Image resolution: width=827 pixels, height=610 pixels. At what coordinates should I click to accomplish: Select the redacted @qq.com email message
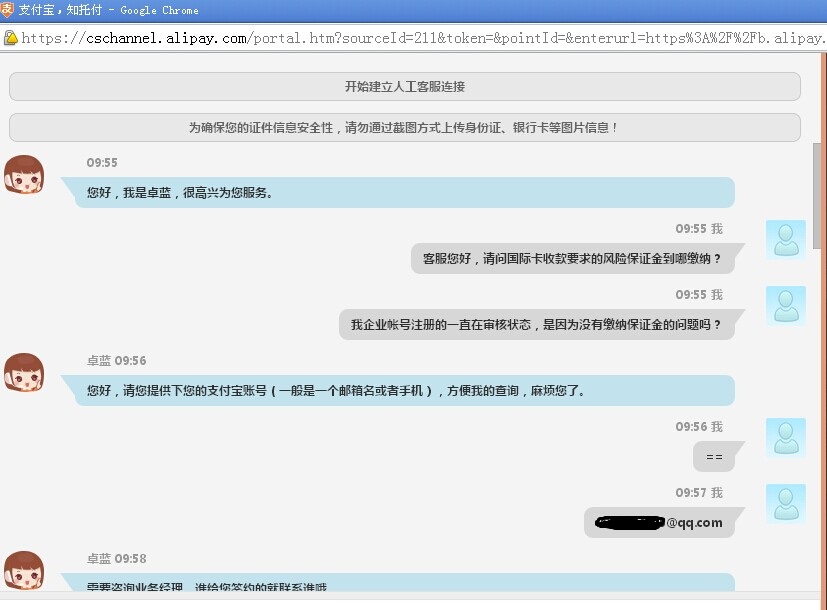click(x=659, y=523)
